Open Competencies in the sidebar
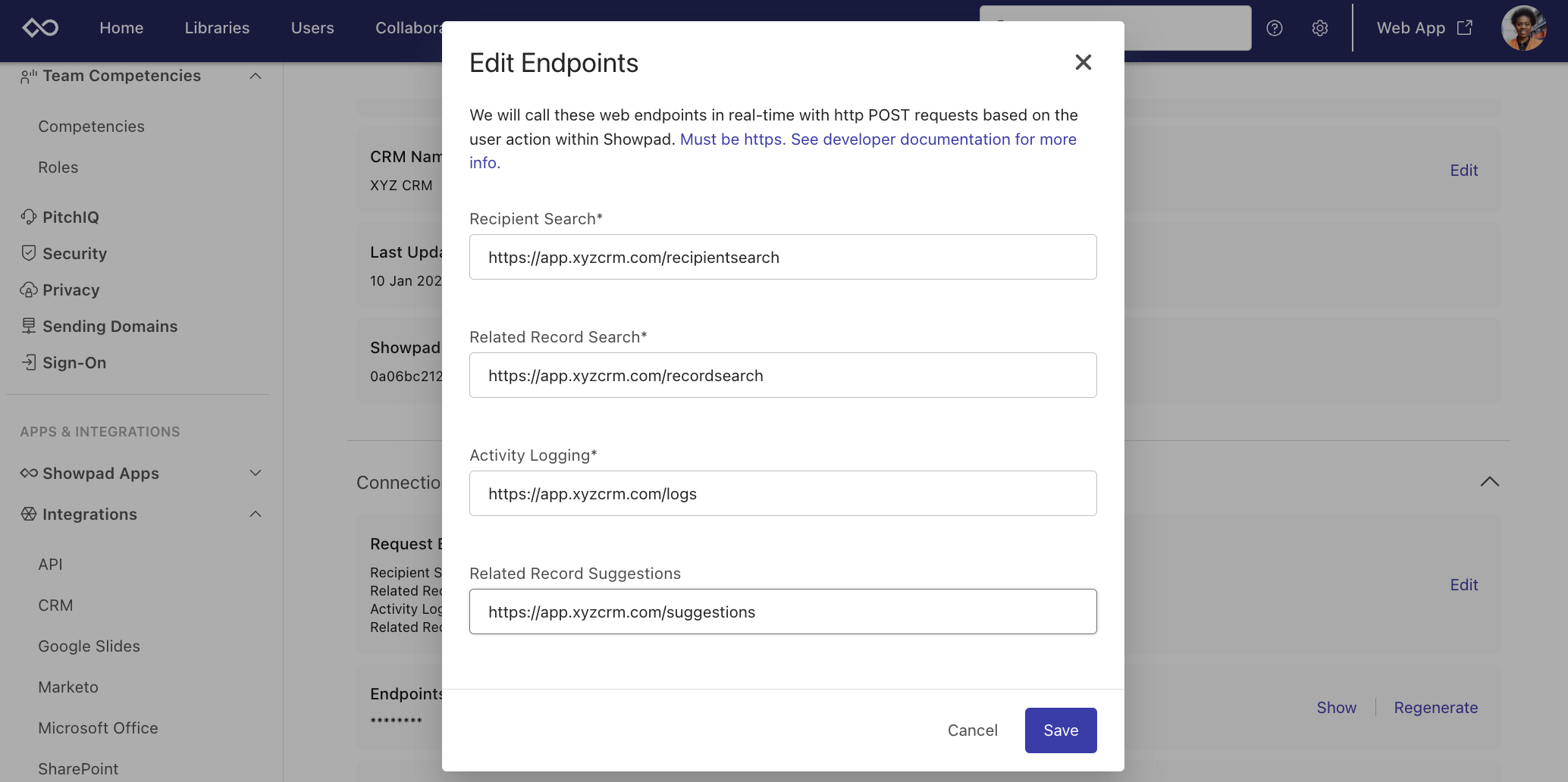This screenshot has height=782, width=1568. coord(91,127)
